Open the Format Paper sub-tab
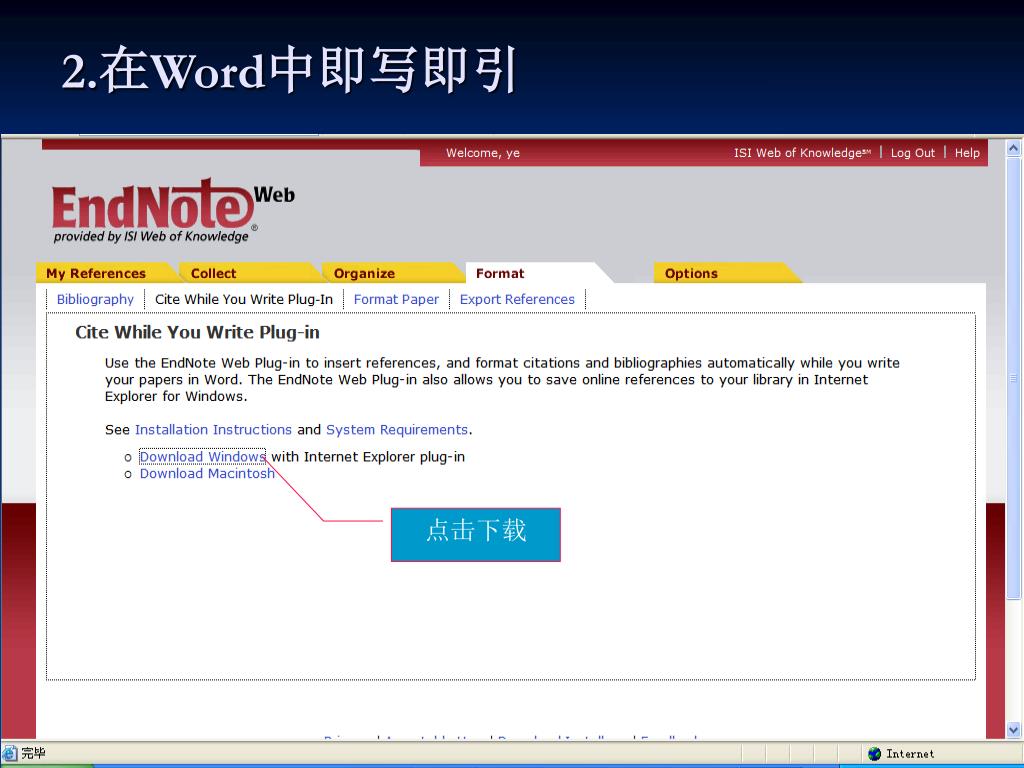Image resolution: width=1024 pixels, height=768 pixels. 396,299
